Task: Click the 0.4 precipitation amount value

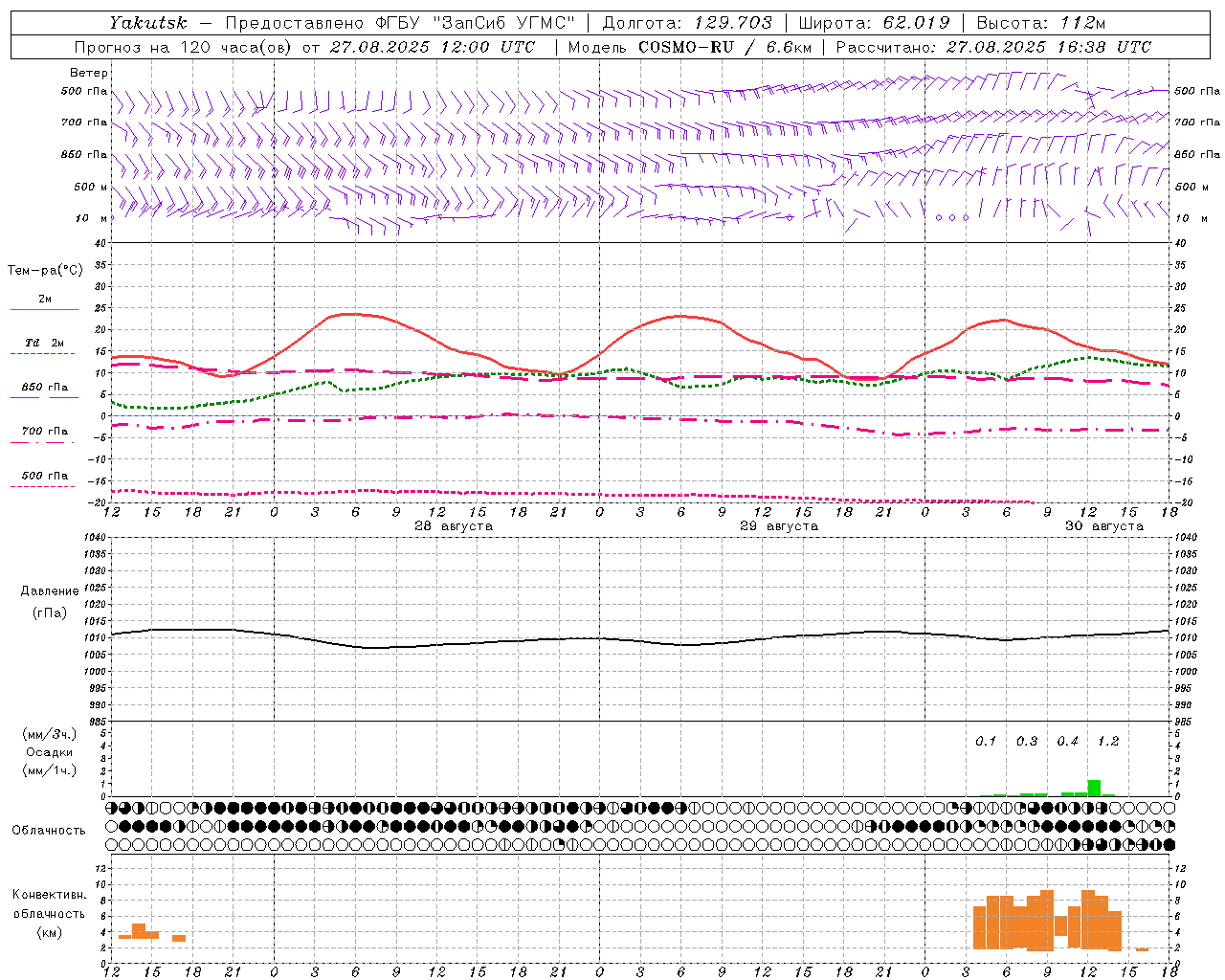Action: [x=1067, y=742]
